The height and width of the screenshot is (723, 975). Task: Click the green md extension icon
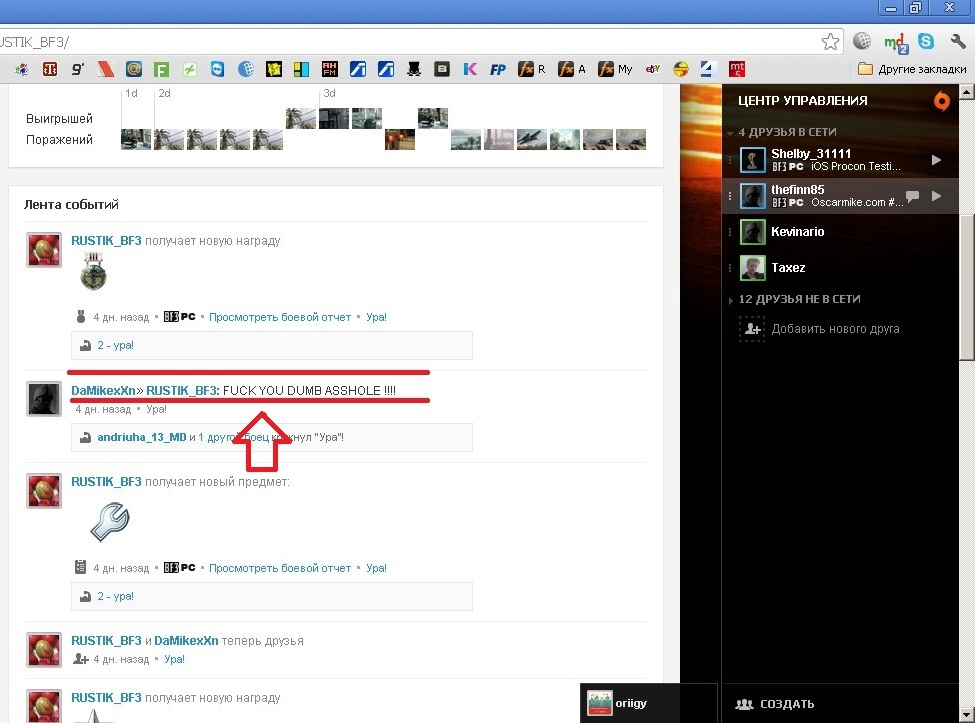895,42
